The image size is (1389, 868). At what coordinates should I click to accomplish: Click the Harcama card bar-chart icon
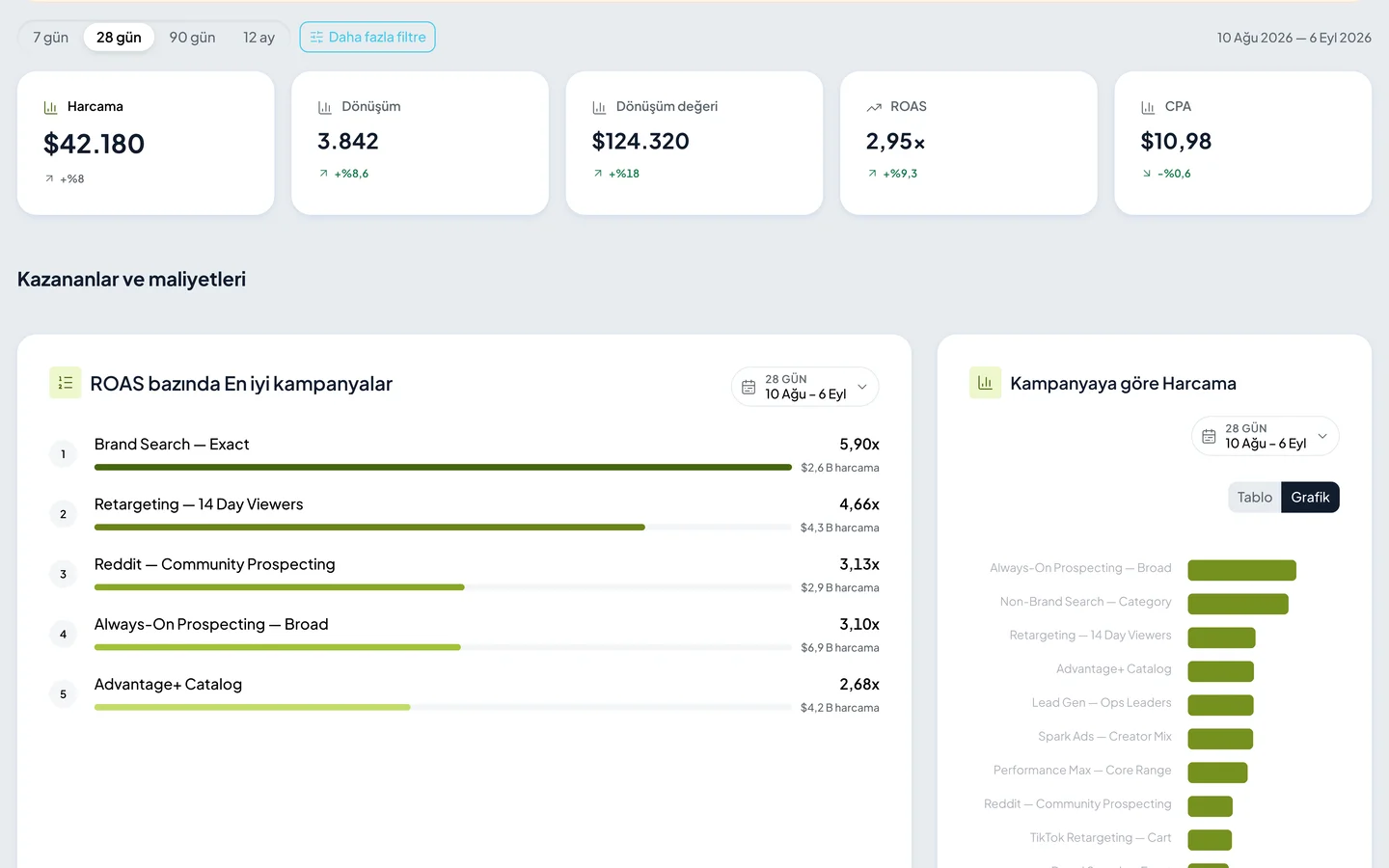(50, 107)
